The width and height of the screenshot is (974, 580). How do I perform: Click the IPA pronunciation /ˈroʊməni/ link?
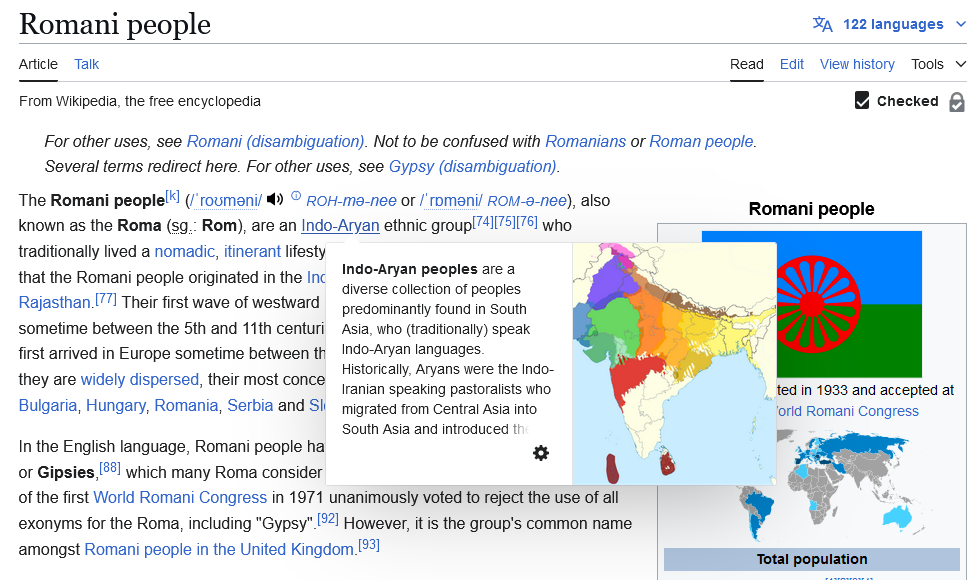[x=226, y=201]
